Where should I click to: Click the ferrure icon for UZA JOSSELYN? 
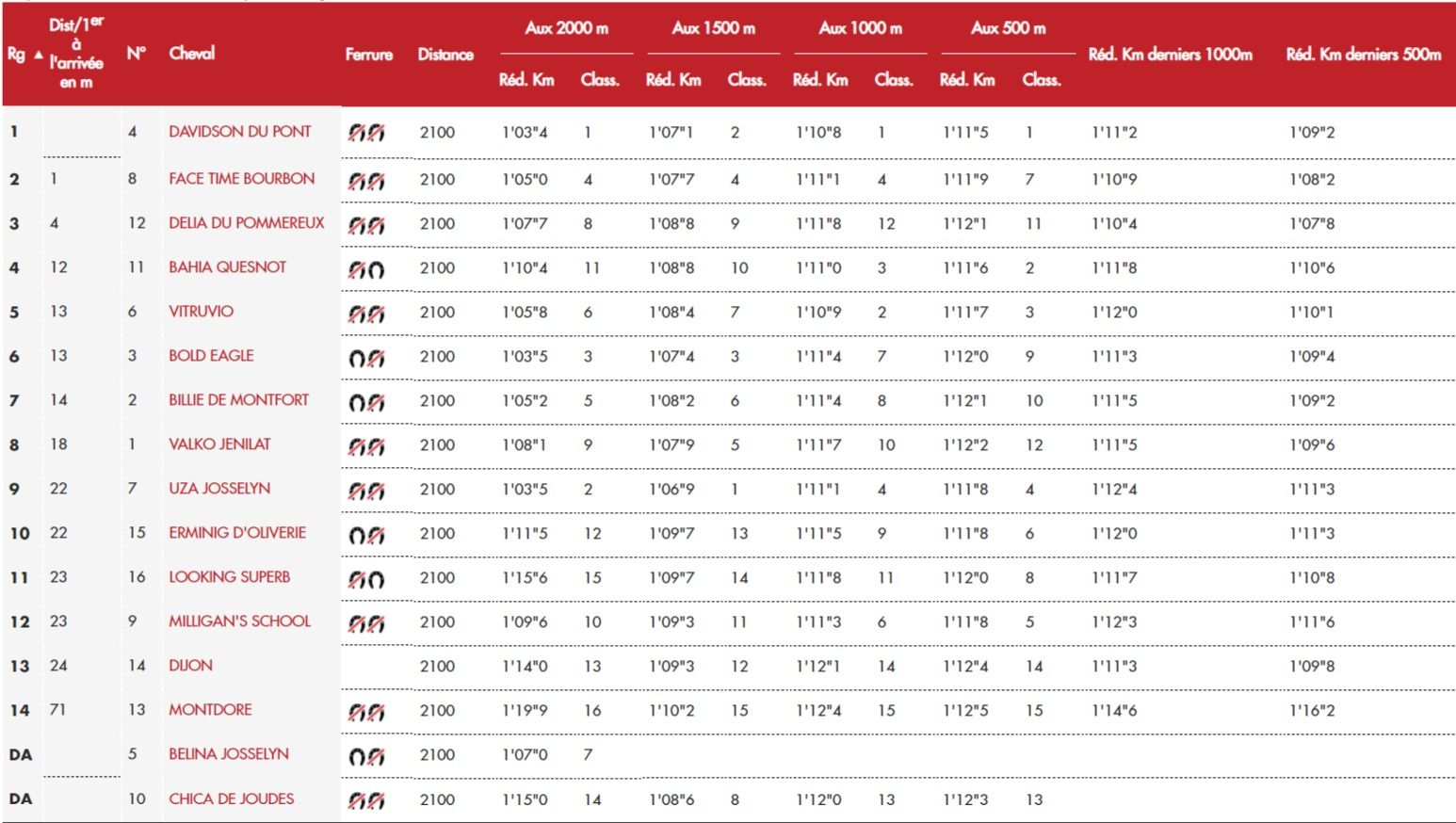pyautogui.click(x=366, y=491)
